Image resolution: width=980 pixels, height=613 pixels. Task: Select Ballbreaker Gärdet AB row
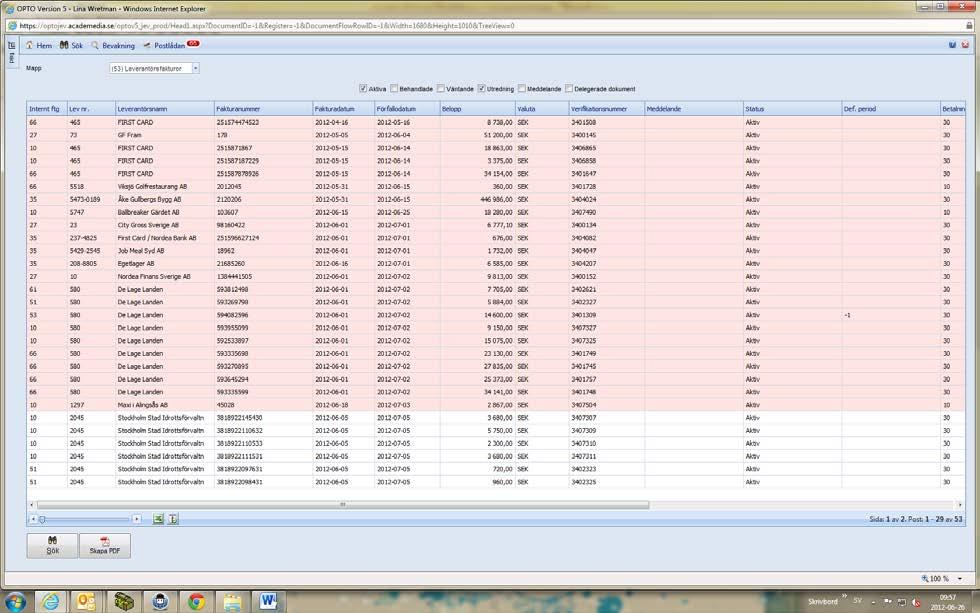coord(496,212)
